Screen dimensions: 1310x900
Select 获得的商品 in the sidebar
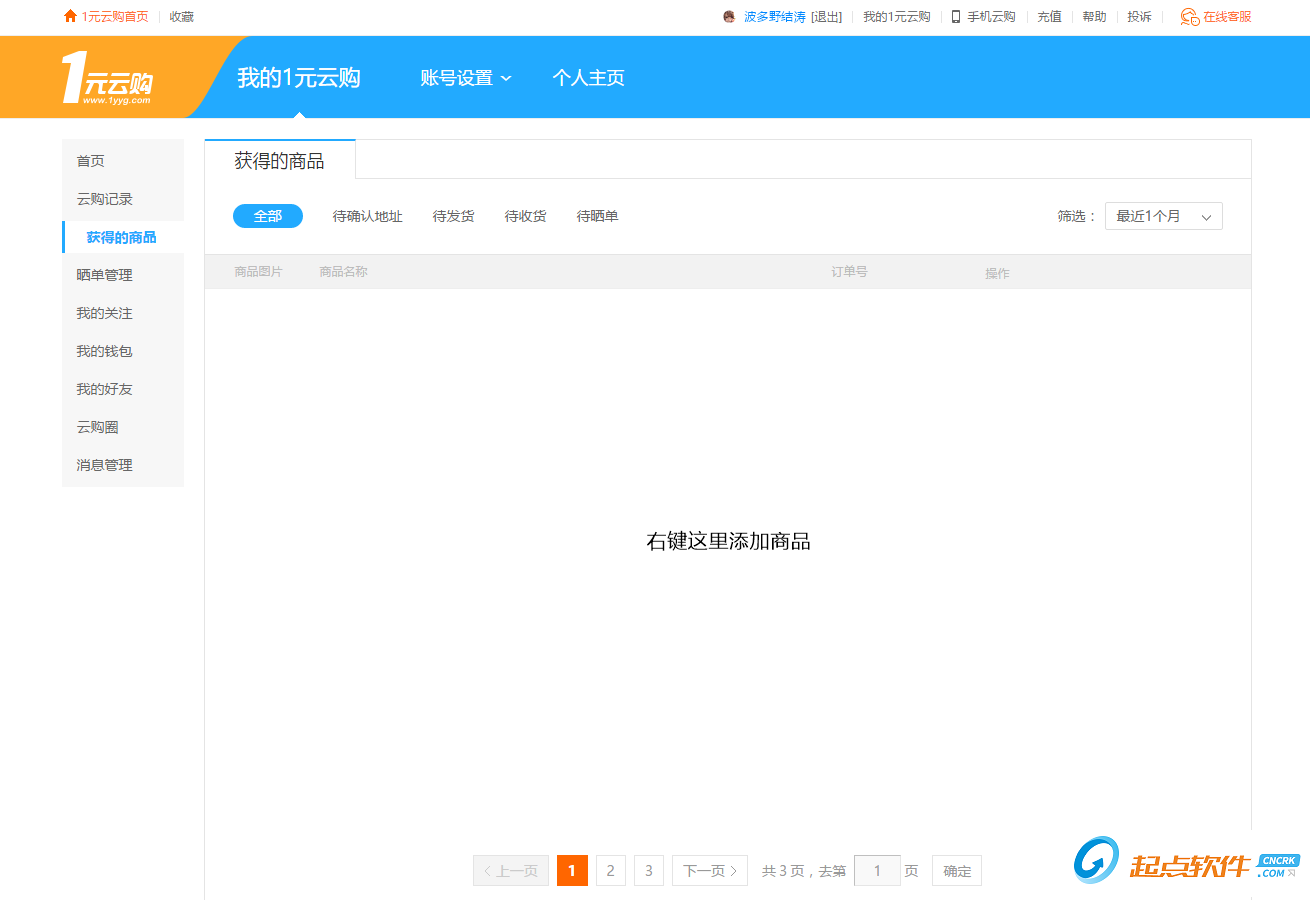tap(123, 237)
